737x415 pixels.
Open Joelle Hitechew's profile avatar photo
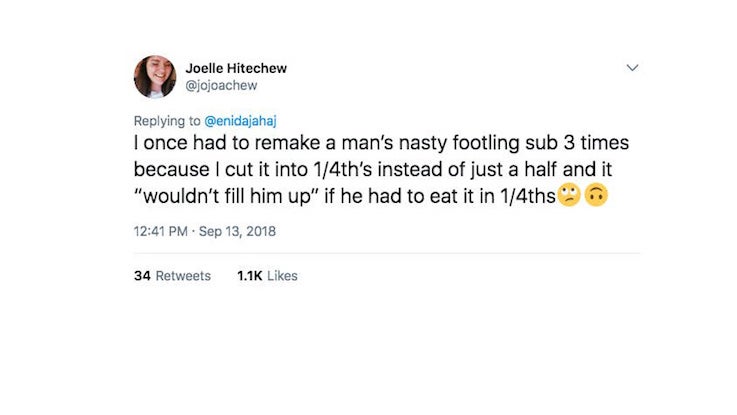point(155,77)
